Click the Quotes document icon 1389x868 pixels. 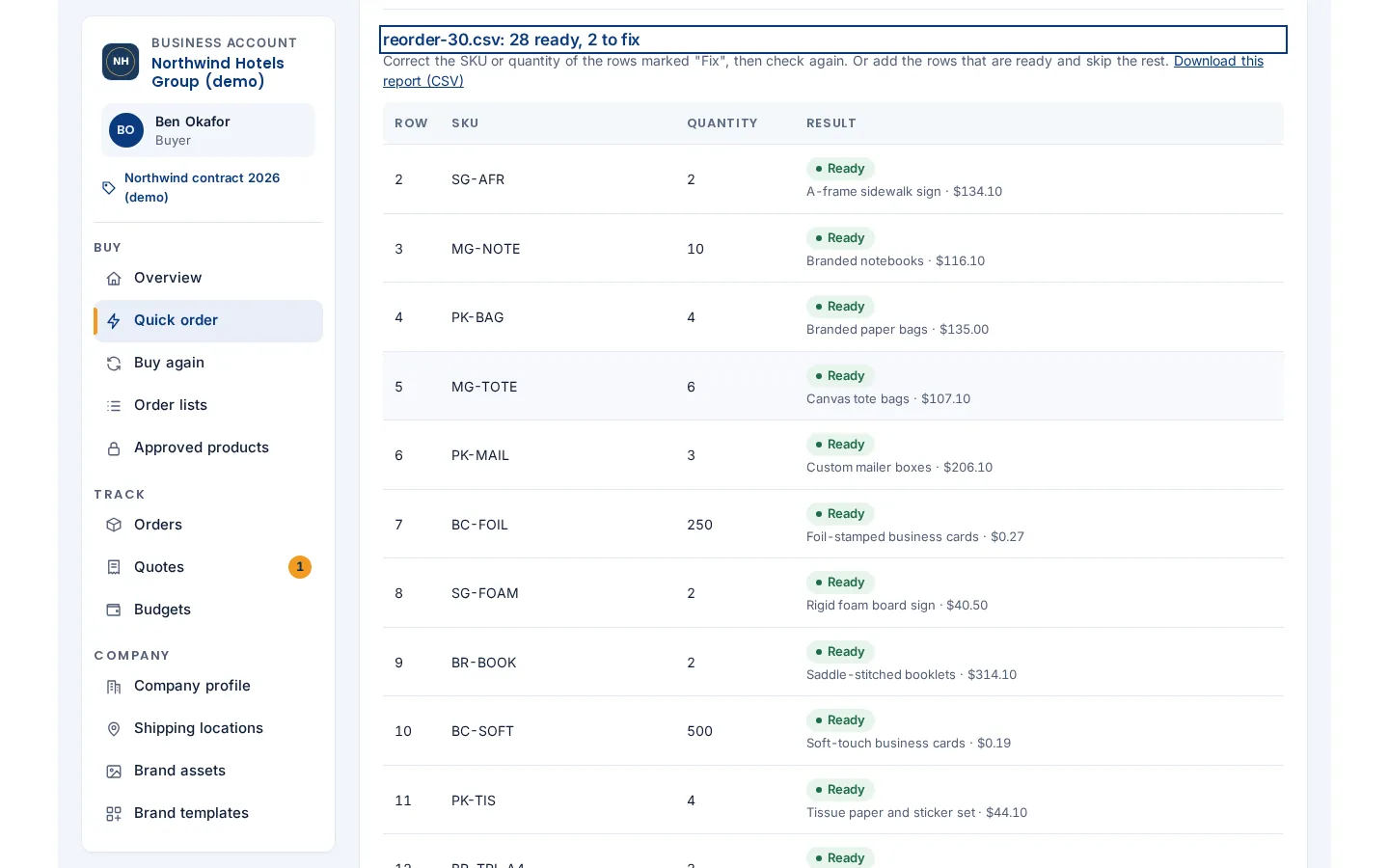pyautogui.click(x=114, y=568)
